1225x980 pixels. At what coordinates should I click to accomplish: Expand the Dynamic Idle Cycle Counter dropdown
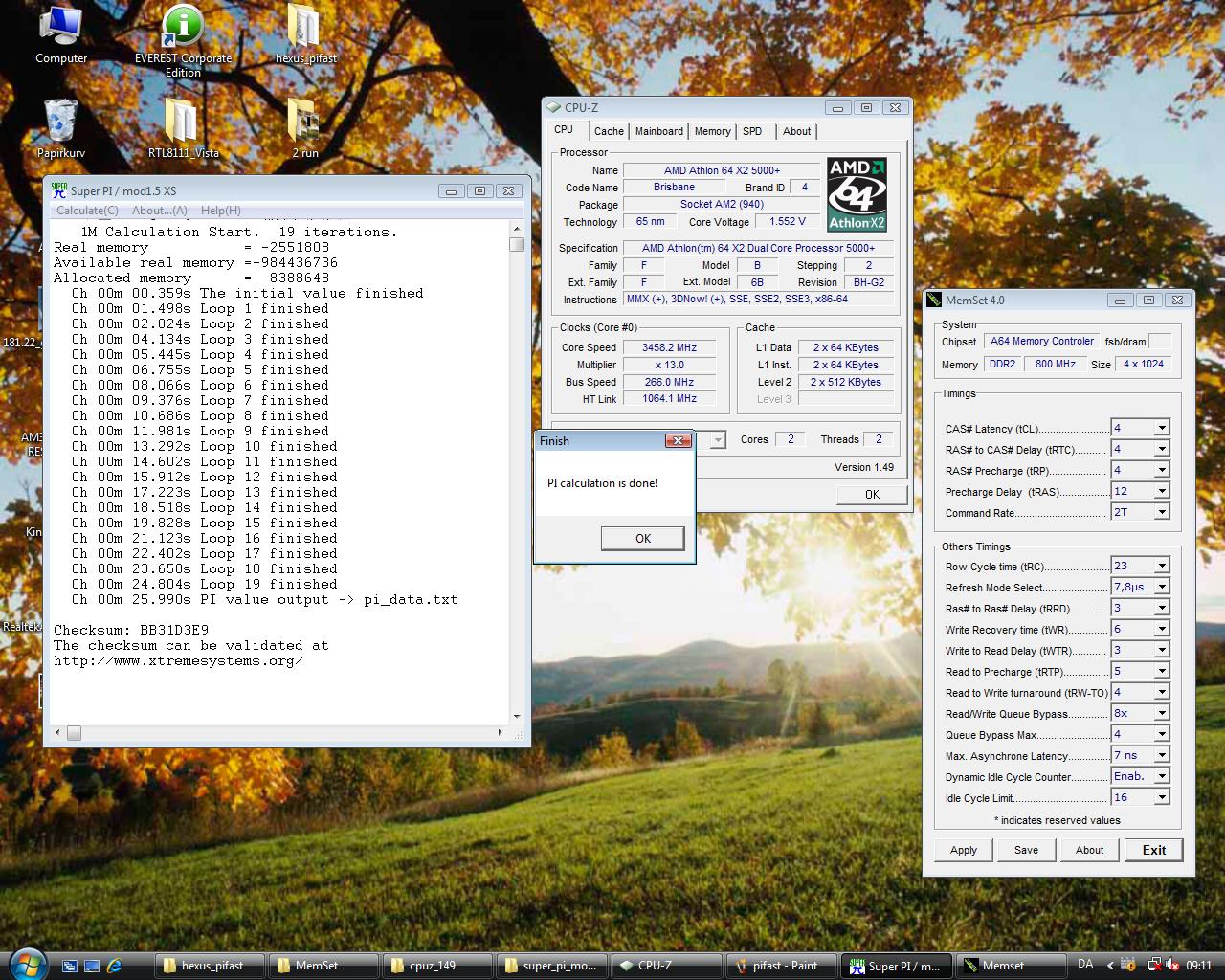coord(1161,776)
